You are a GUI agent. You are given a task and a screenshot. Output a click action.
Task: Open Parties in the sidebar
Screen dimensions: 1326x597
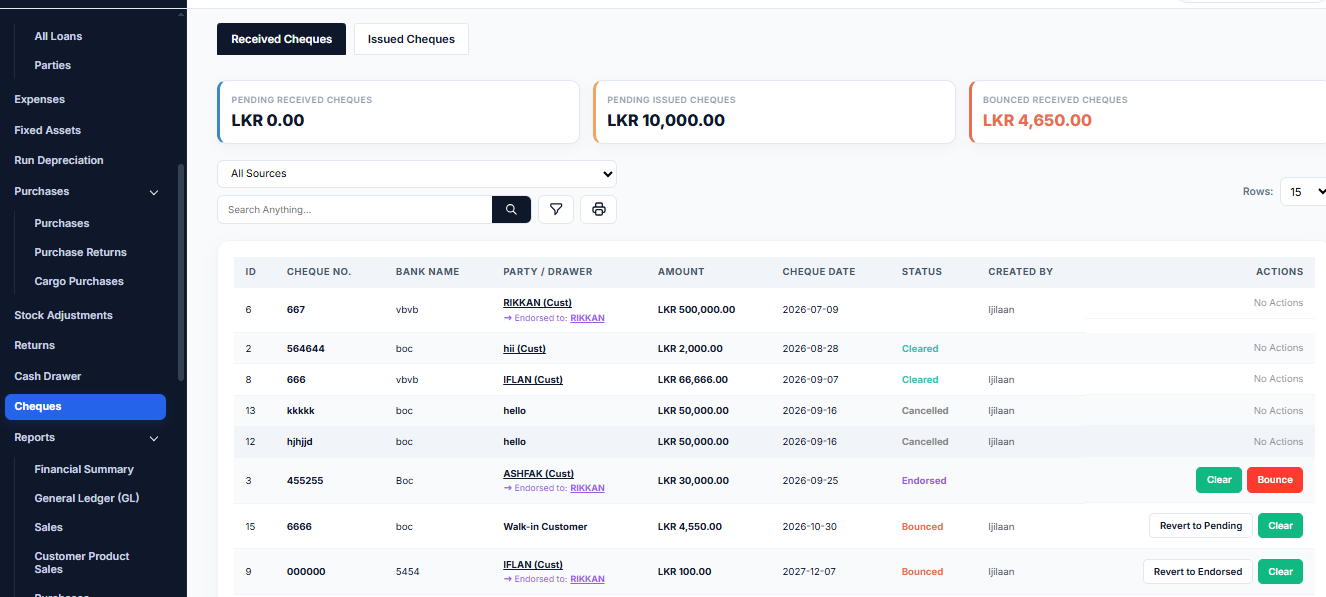(x=52, y=65)
